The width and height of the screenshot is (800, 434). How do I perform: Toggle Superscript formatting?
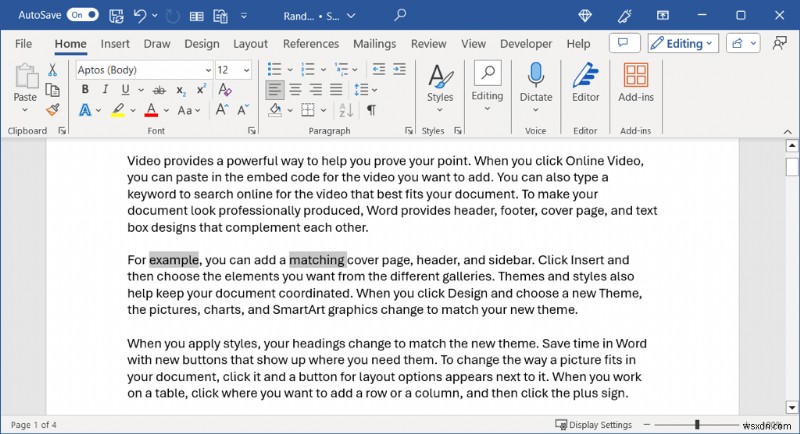coord(202,89)
